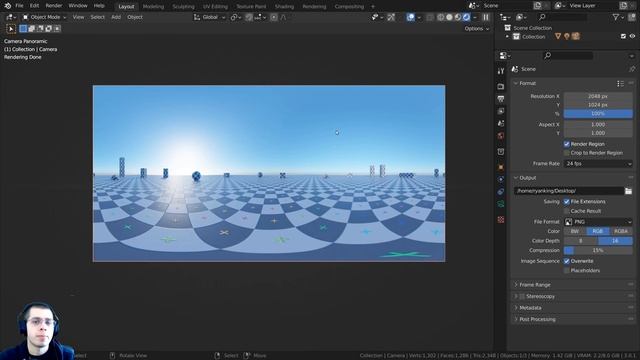Open the Physics properties tab icon
This screenshot has width=640, height=360.
(501, 179)
